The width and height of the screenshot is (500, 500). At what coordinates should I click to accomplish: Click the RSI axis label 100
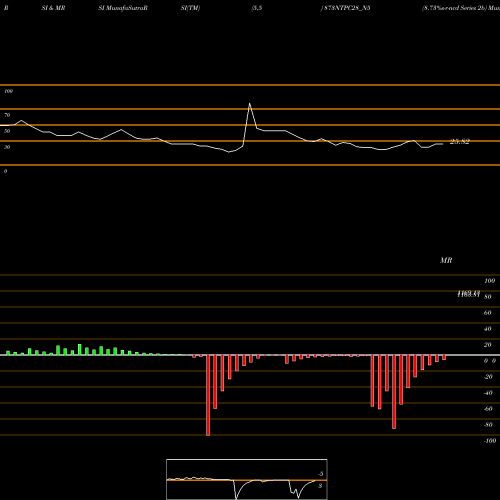point(9,91)
